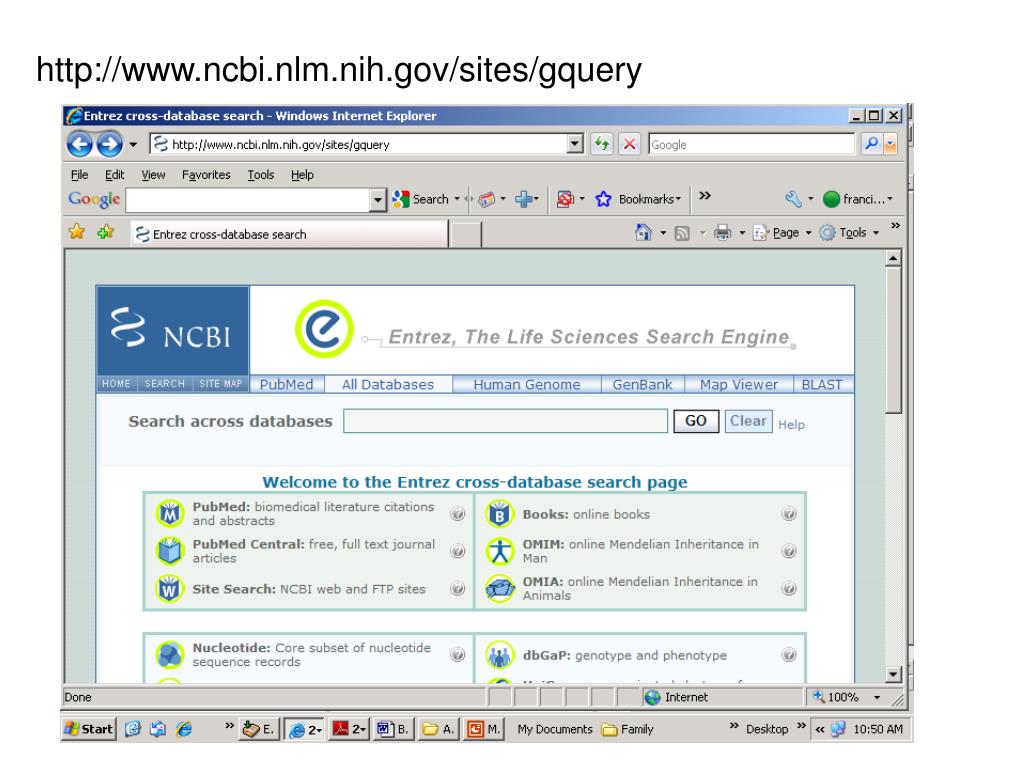The image size is (1024, 768).
Task: Refresh the page with the green arrows icon
Action: (x=601, y=144)
